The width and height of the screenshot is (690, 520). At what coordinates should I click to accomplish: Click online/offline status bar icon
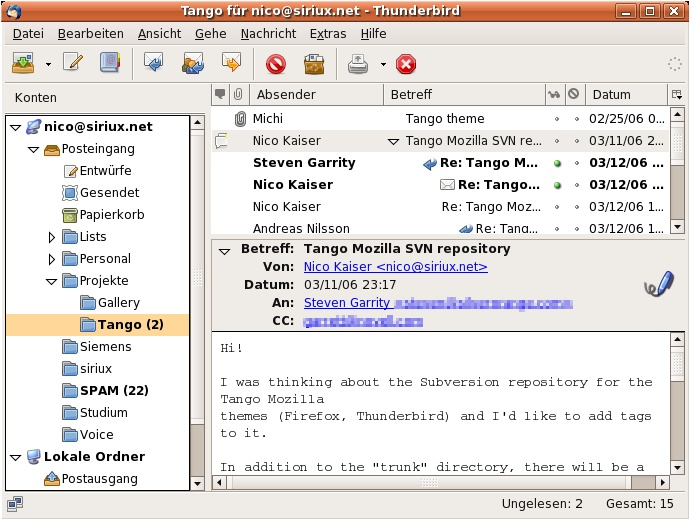15,504
